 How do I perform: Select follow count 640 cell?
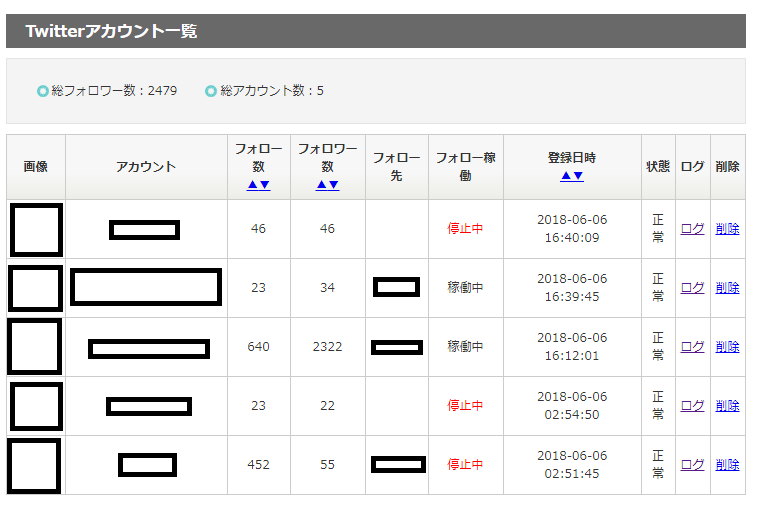pyautogui.click(x=258, y=347)
